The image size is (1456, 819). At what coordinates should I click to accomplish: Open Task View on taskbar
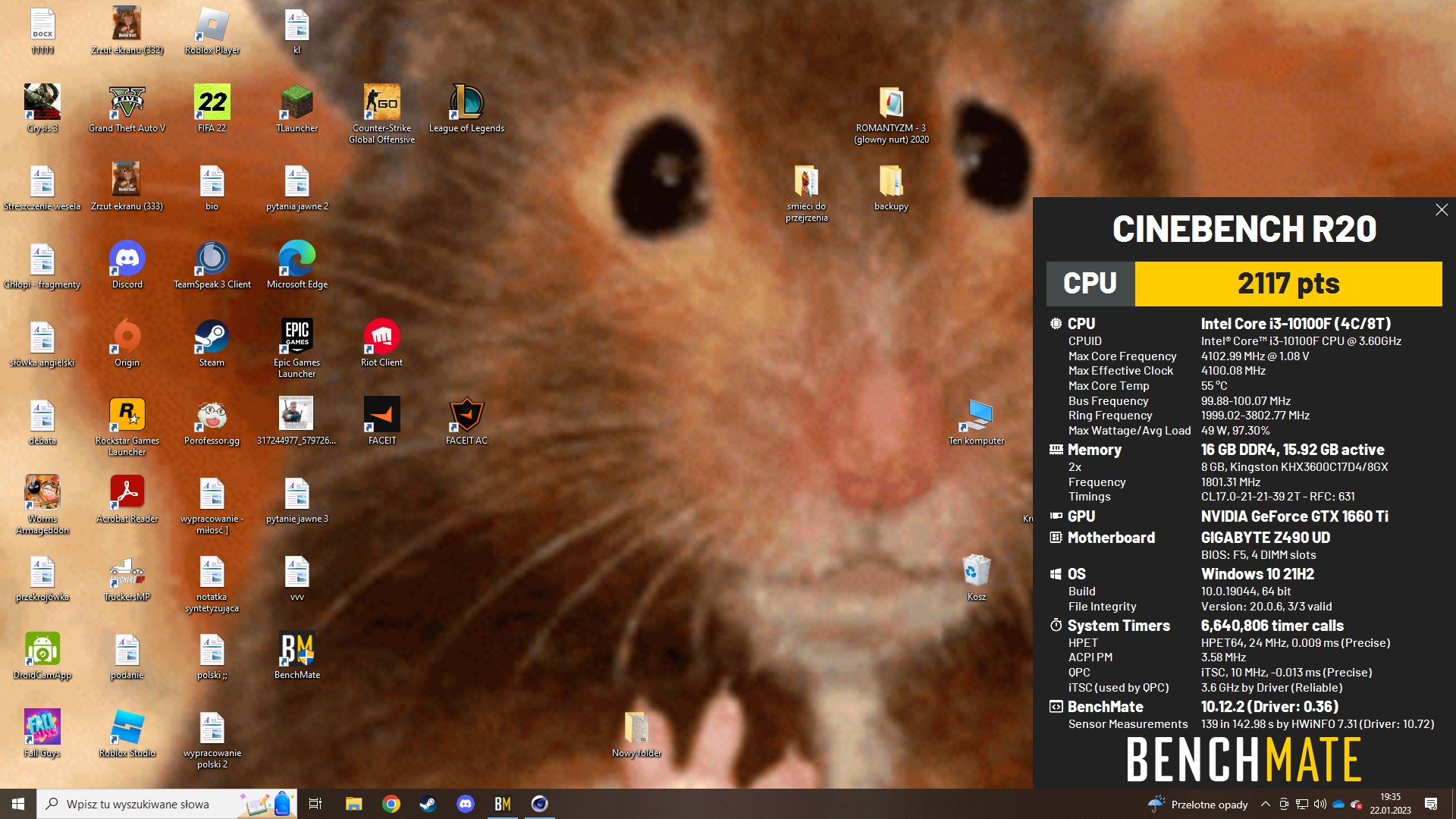click(x=315, y=804)
